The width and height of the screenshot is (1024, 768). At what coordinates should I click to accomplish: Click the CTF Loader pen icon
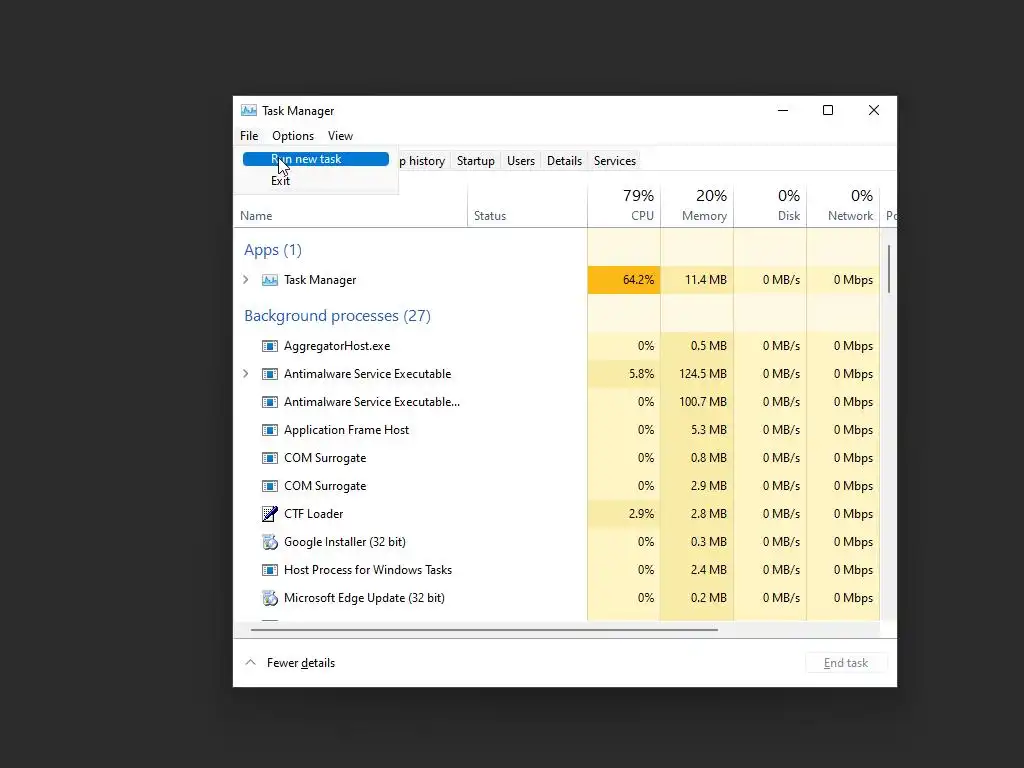(270, 514)
